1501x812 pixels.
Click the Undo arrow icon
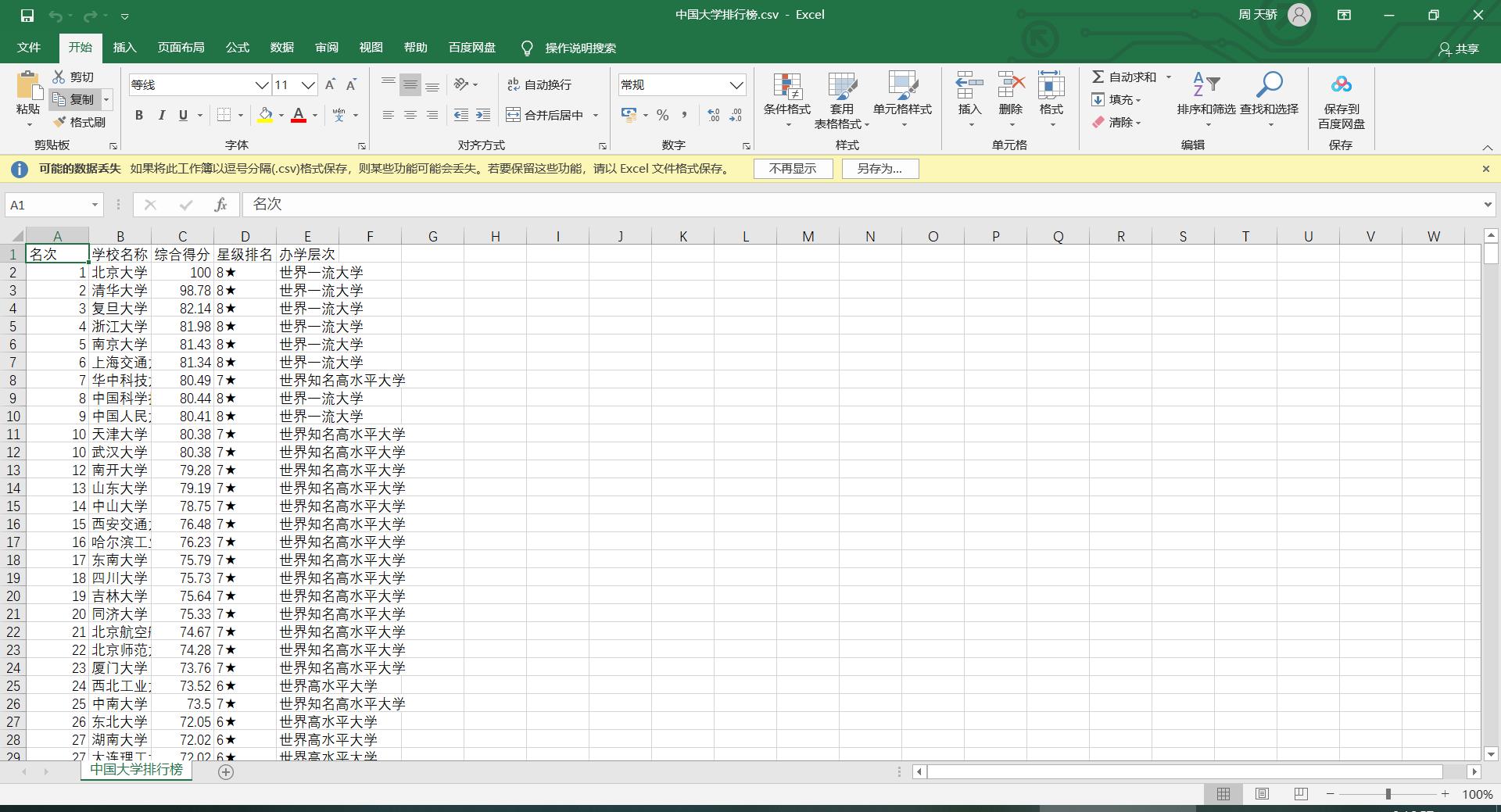coord(56,15)
